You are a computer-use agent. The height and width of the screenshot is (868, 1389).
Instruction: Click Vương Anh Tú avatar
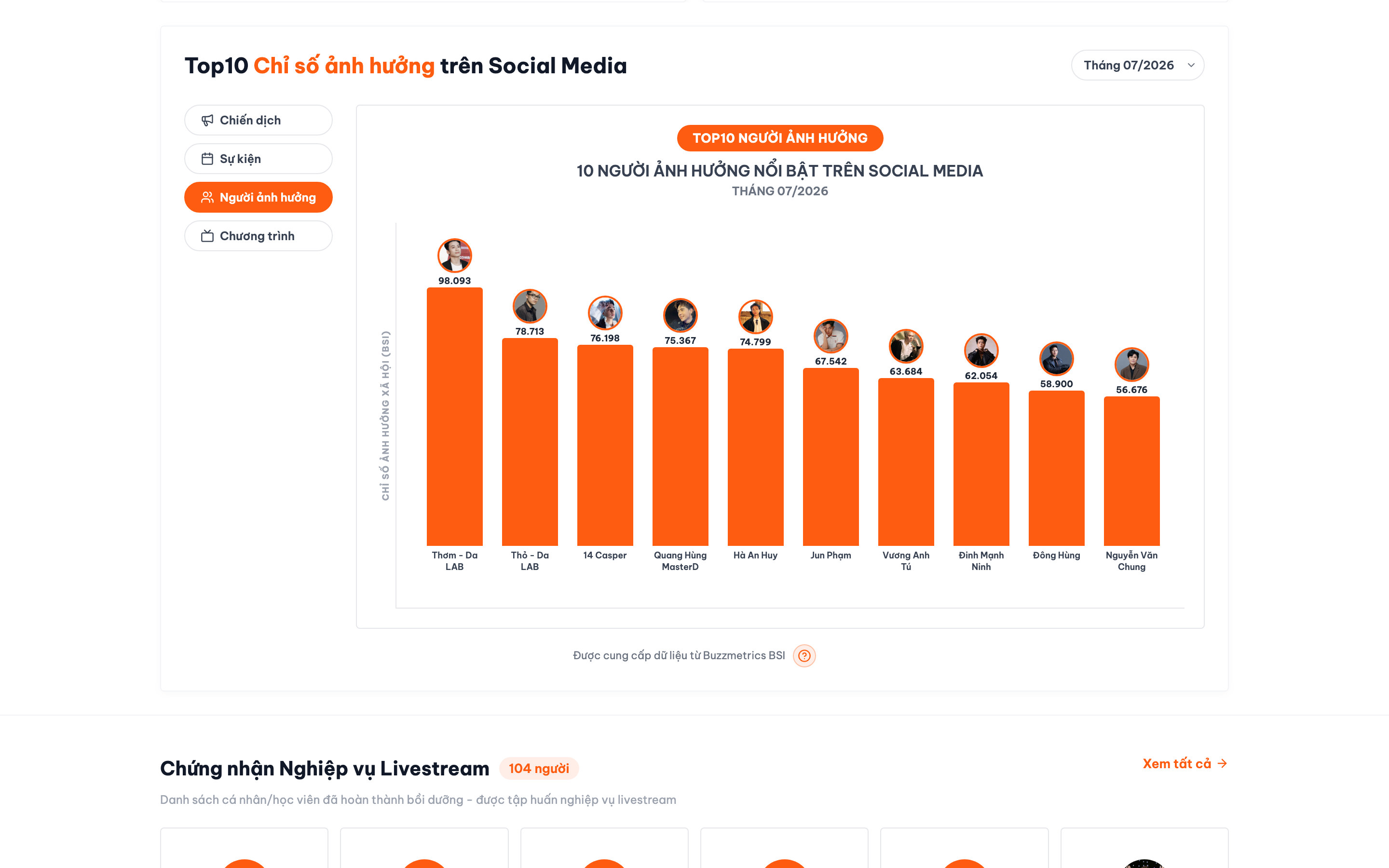pyautogui.click(x=906, y=346)
